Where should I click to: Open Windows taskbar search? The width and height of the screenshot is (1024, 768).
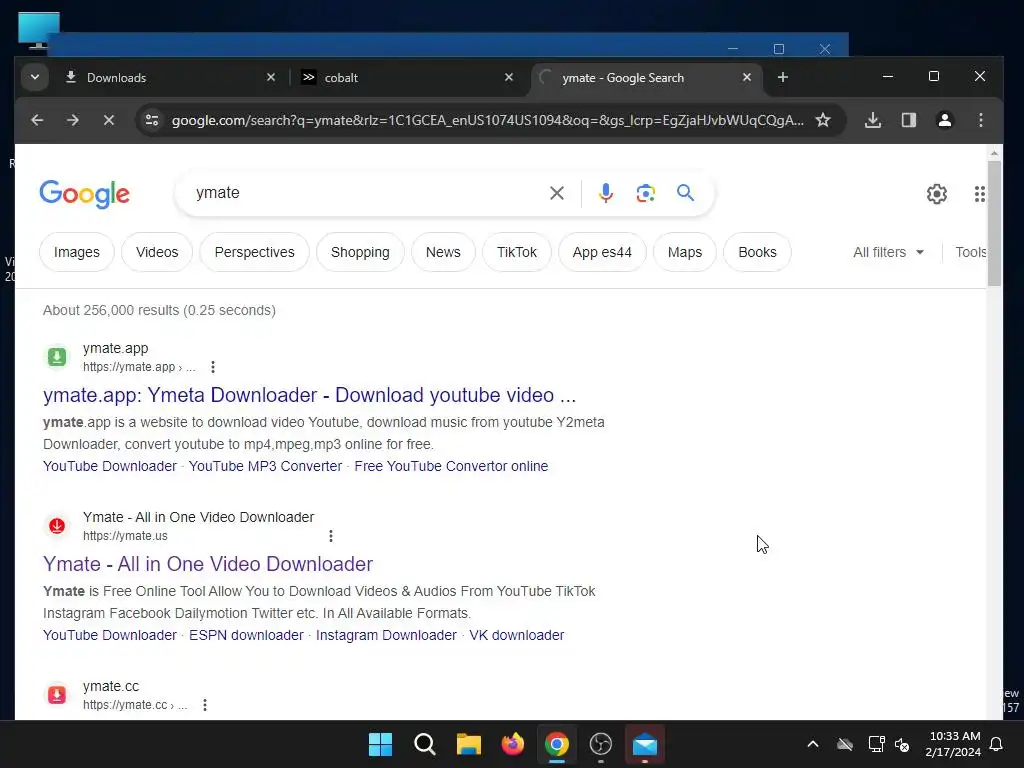click(x=424, y=744)
